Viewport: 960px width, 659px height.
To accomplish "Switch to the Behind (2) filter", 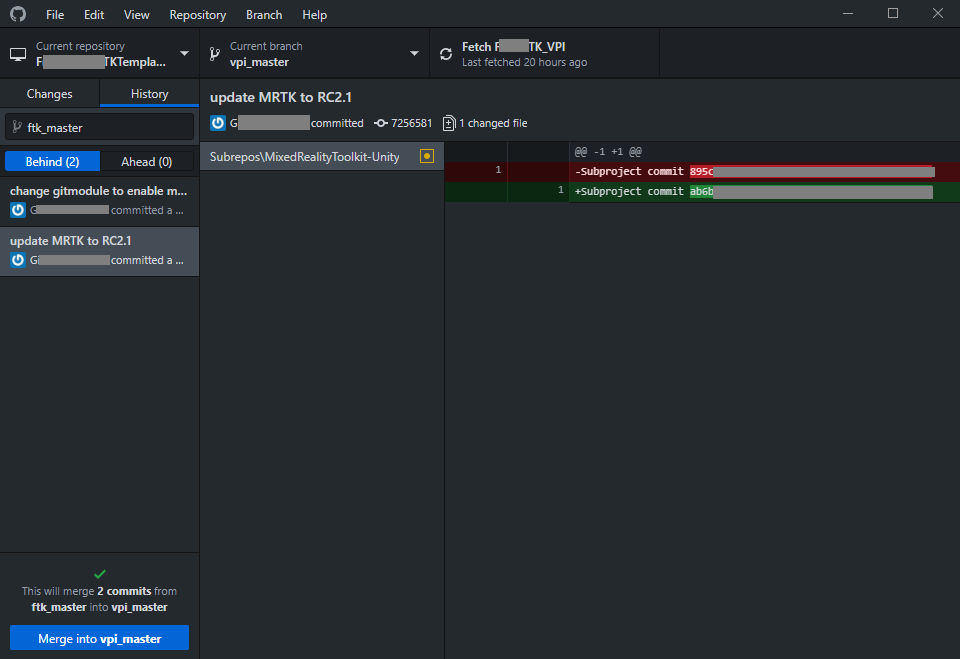I will click(x=52, y=161).
